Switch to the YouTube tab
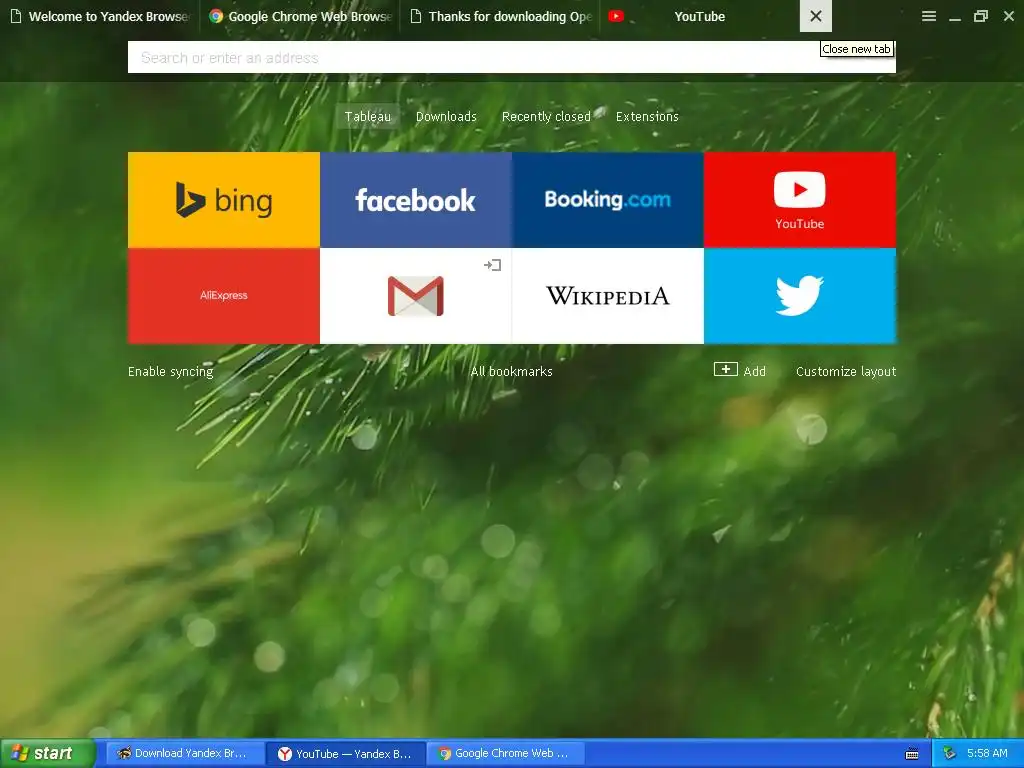1024x768 pixels. click(699, 16)
